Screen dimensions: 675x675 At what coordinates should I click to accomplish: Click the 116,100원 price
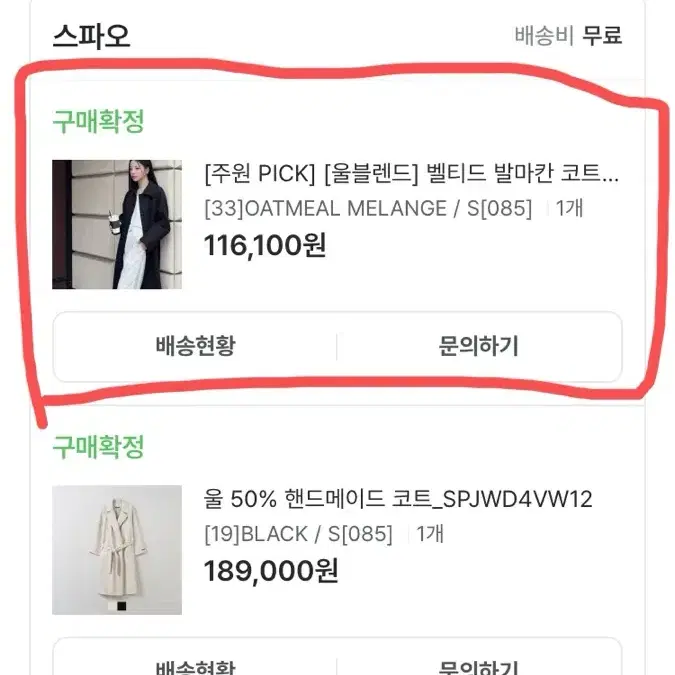pos(265,245)
